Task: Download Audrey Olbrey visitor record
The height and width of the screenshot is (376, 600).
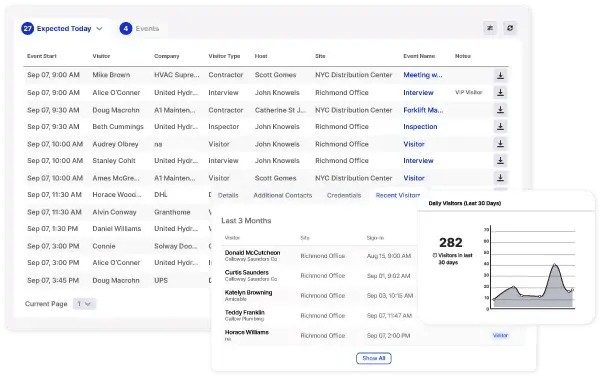Action: pos(500,144)
